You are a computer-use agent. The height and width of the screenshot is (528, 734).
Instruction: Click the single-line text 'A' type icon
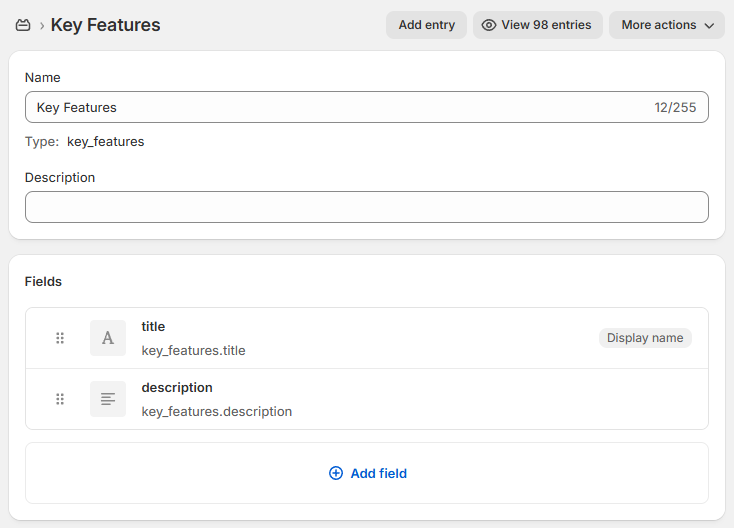(x=108, y=338)
